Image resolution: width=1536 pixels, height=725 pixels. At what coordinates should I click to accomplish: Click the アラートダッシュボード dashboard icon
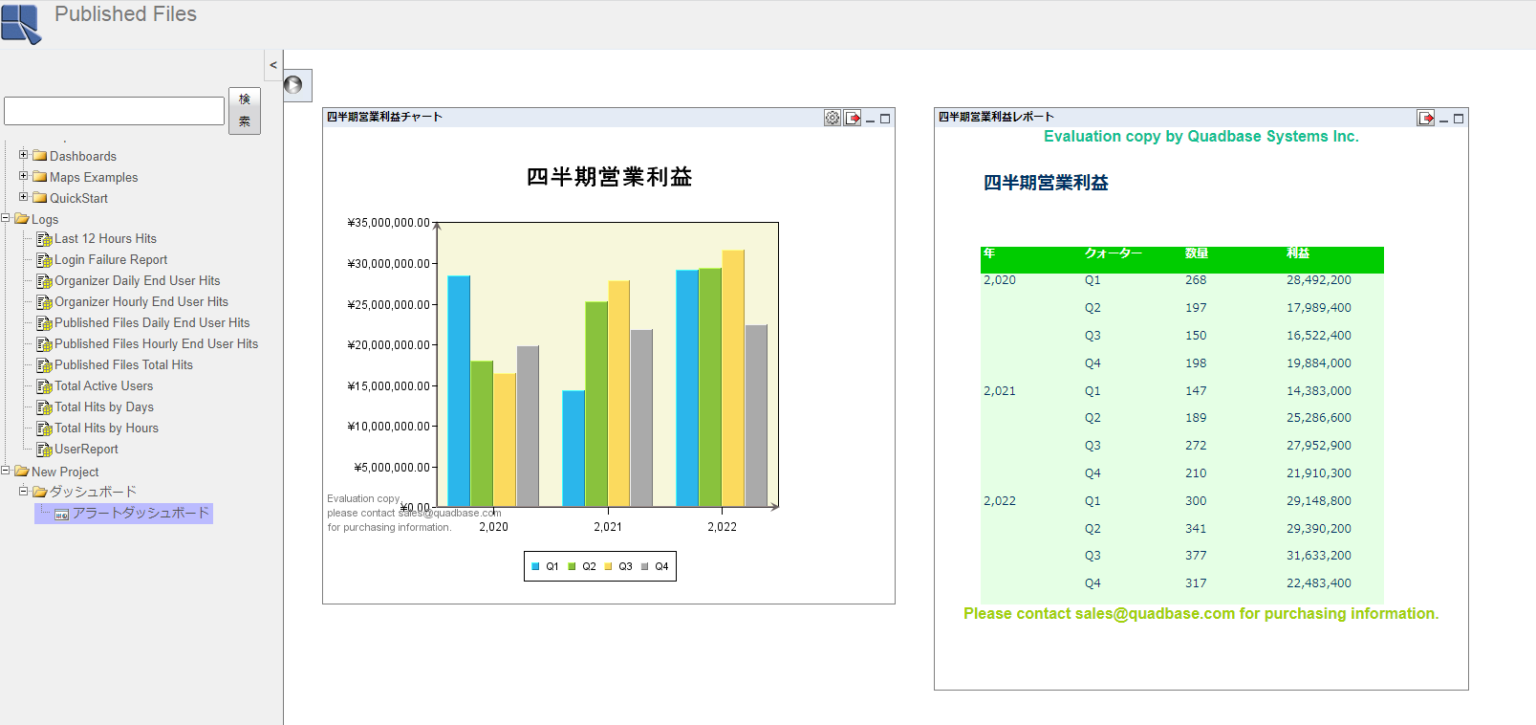pyautogui.click(x=61, y=514)
